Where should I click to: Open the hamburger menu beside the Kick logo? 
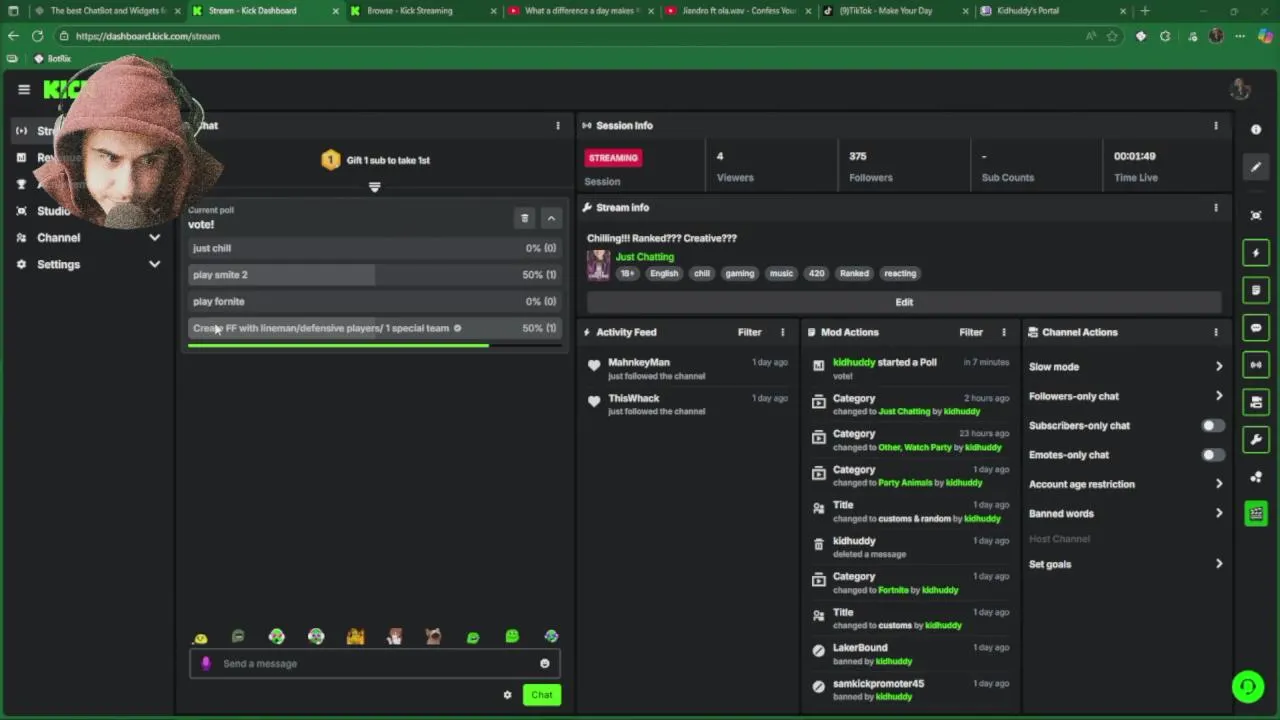click(x=24, y=89)
